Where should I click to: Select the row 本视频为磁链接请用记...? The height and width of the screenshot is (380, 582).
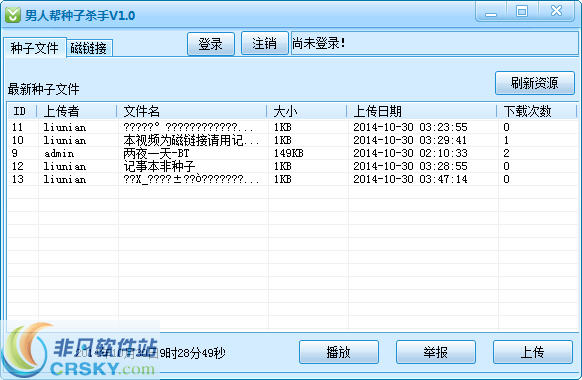coord(292,140)
